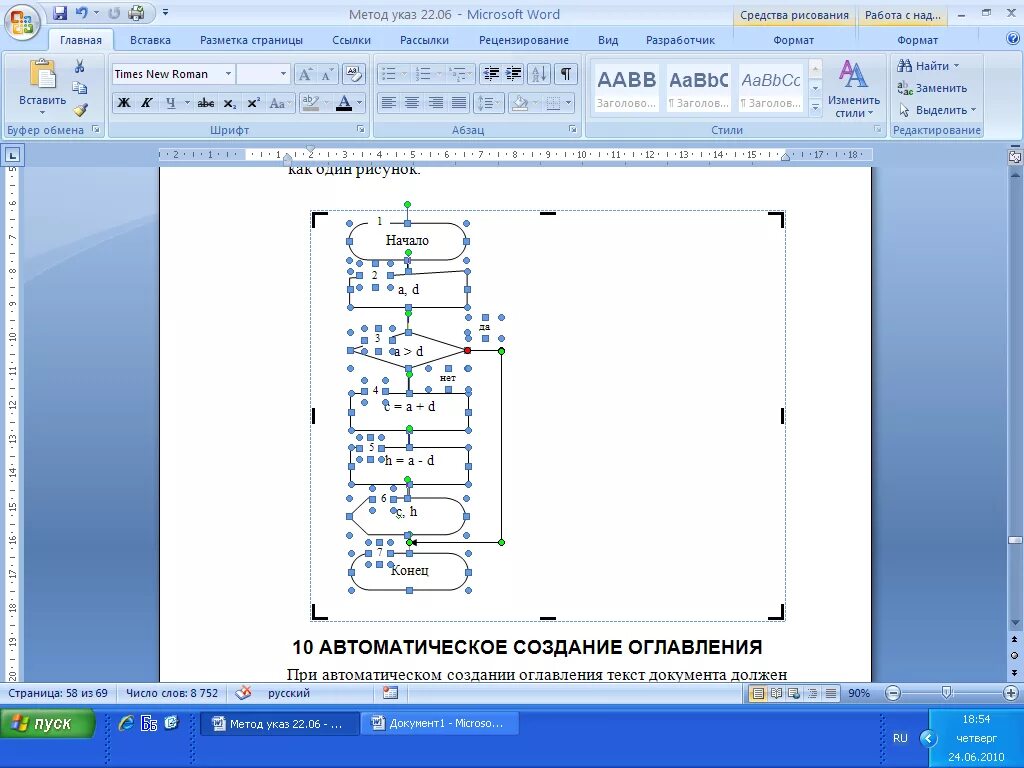Adjust the zoom slider handle

(x=946, y=693)
